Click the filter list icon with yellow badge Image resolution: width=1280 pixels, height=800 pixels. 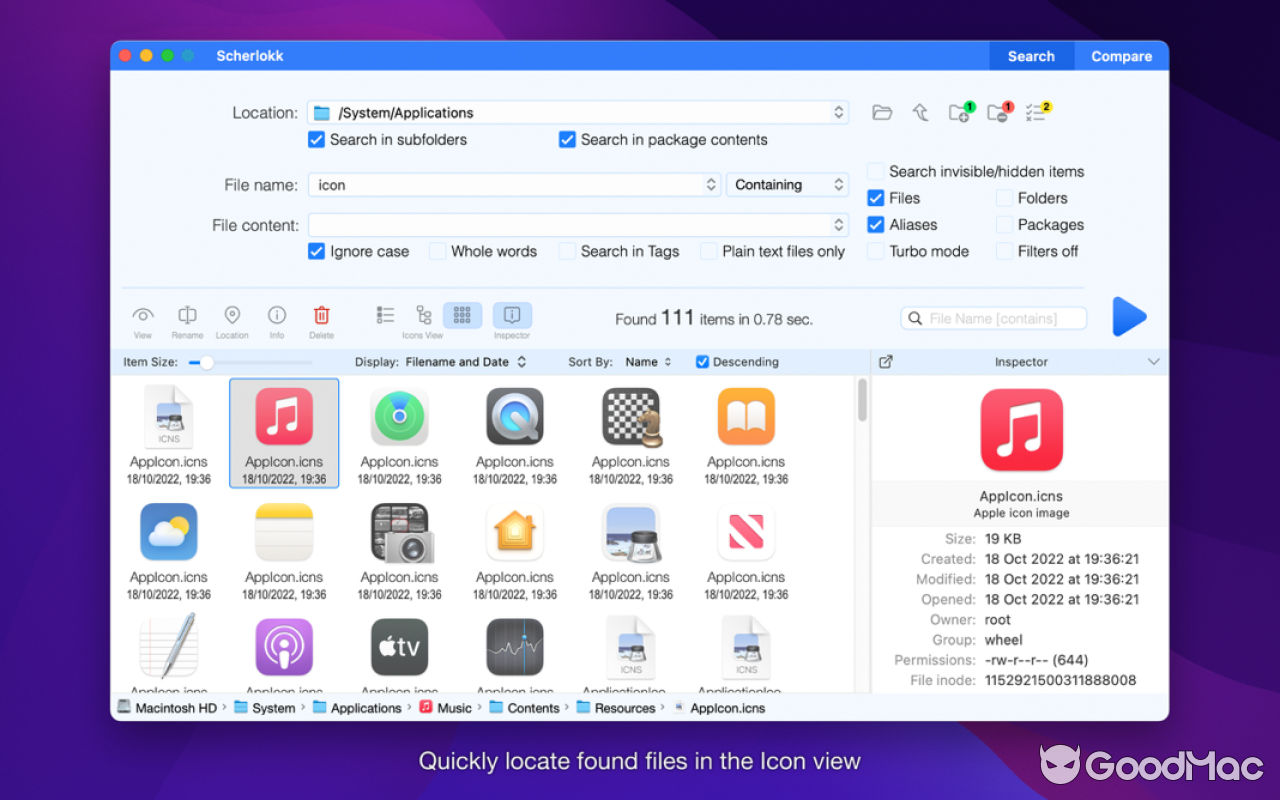[x=1036, y=112]
